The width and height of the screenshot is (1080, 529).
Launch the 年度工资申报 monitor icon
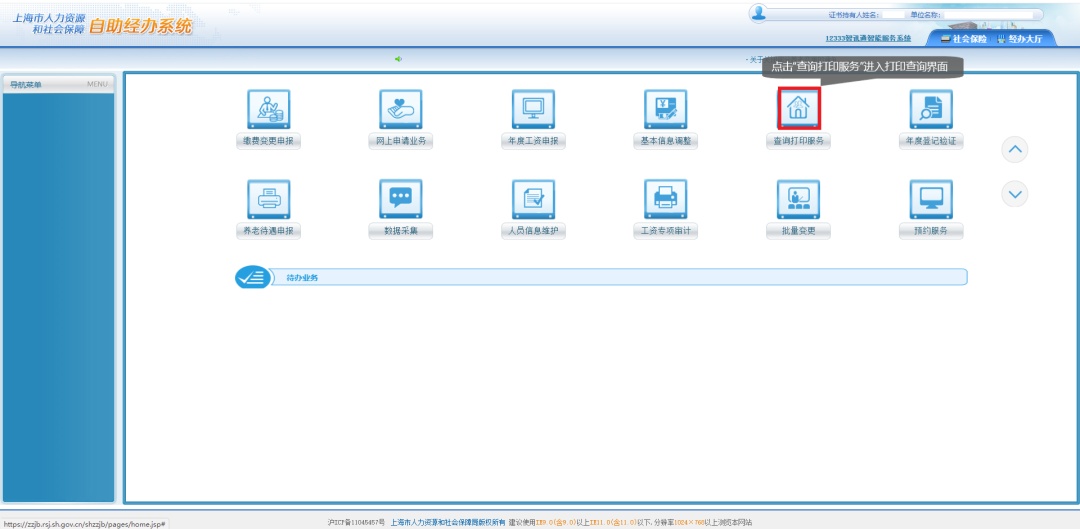pyautogui.click(x=533, y=109)
